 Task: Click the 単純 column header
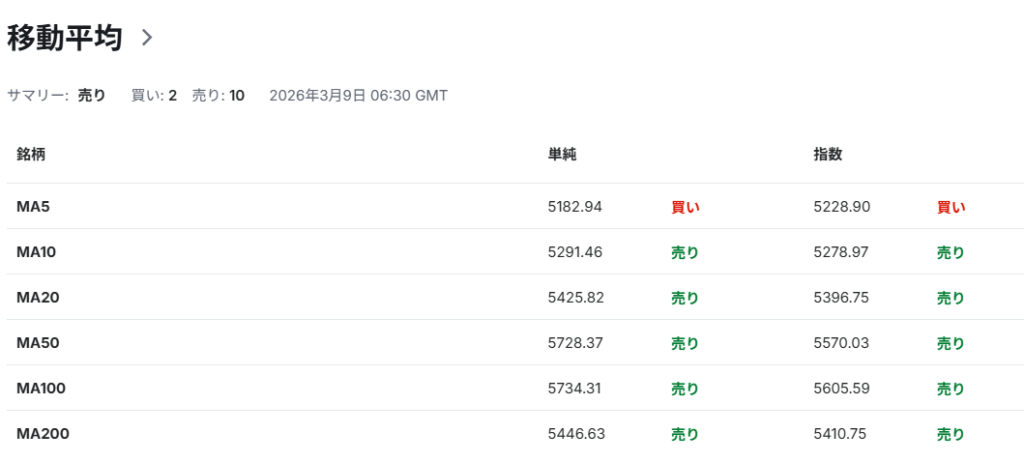562,155
